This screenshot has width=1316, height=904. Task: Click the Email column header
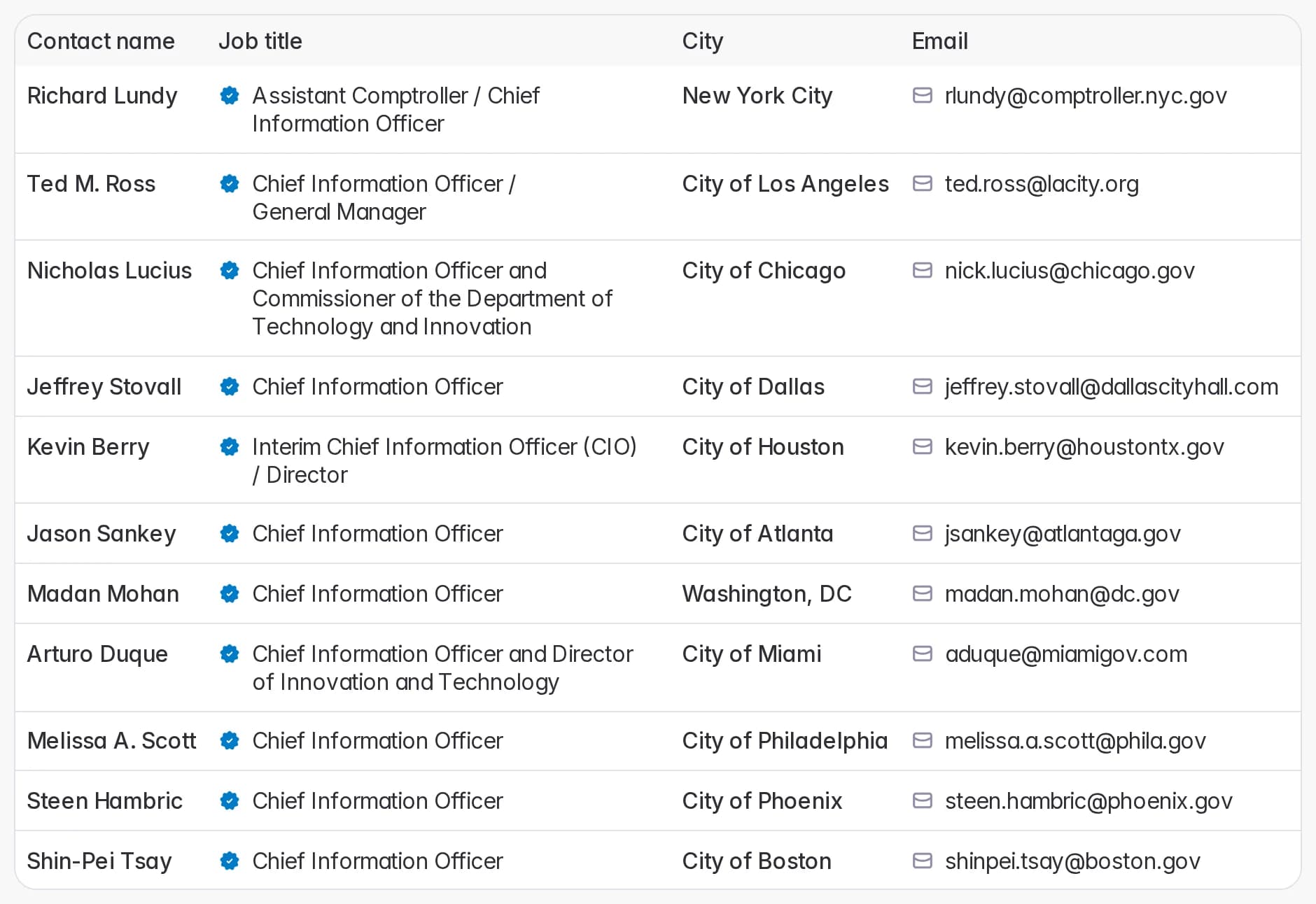click(x=940, y=41)
